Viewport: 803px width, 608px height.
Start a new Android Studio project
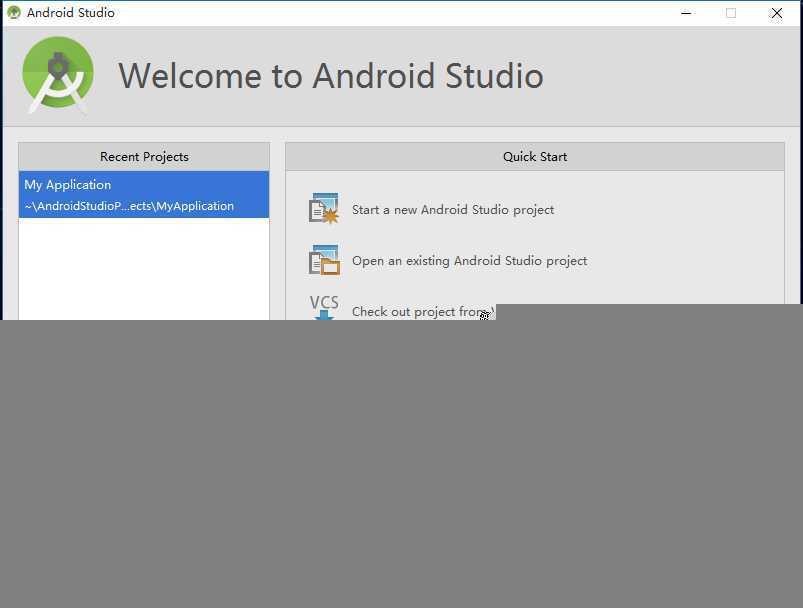453,210
